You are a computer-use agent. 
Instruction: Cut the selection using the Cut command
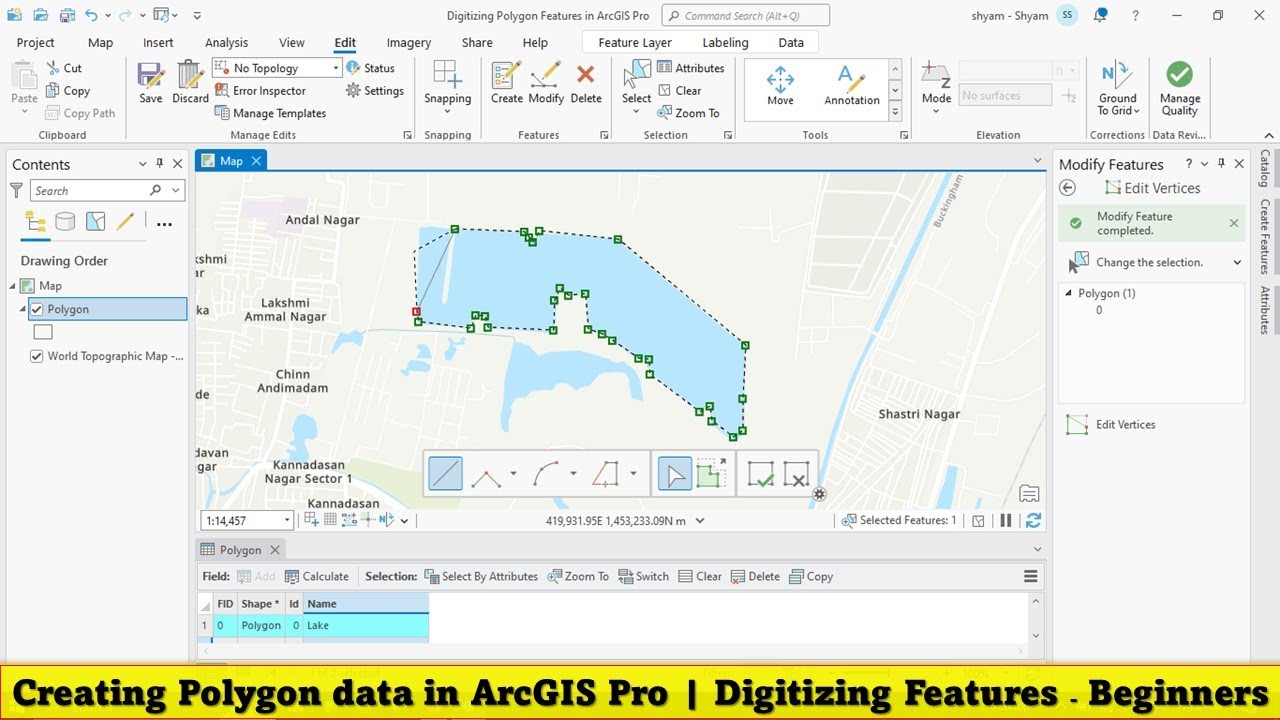pos(65,68)
